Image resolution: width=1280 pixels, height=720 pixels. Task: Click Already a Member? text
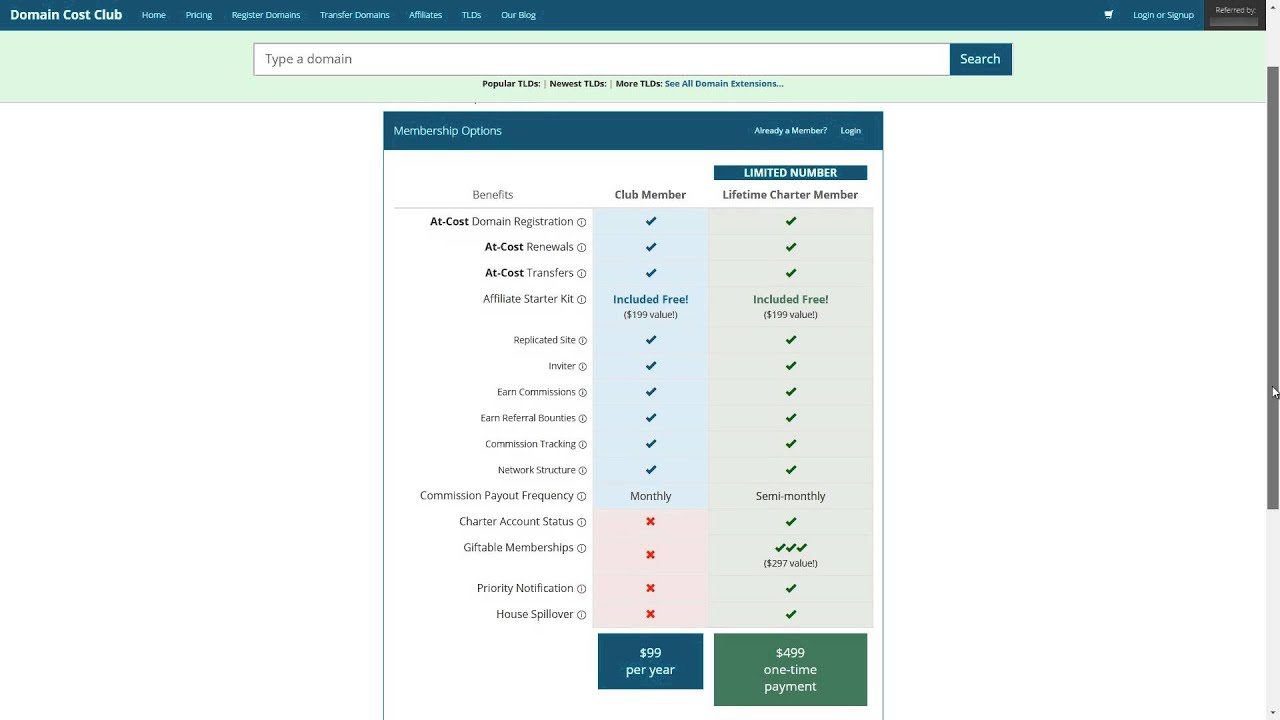[790, 131]
